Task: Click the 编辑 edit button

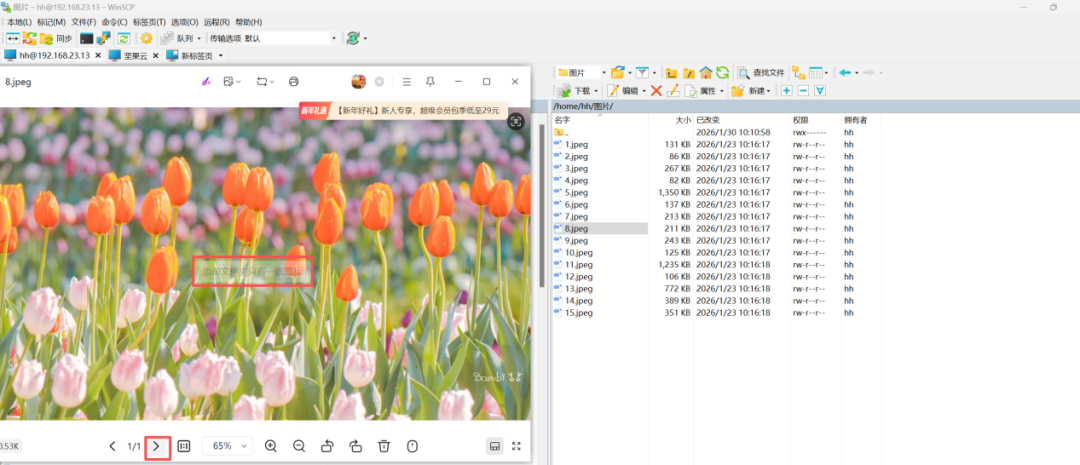Action: click(623, 90)
